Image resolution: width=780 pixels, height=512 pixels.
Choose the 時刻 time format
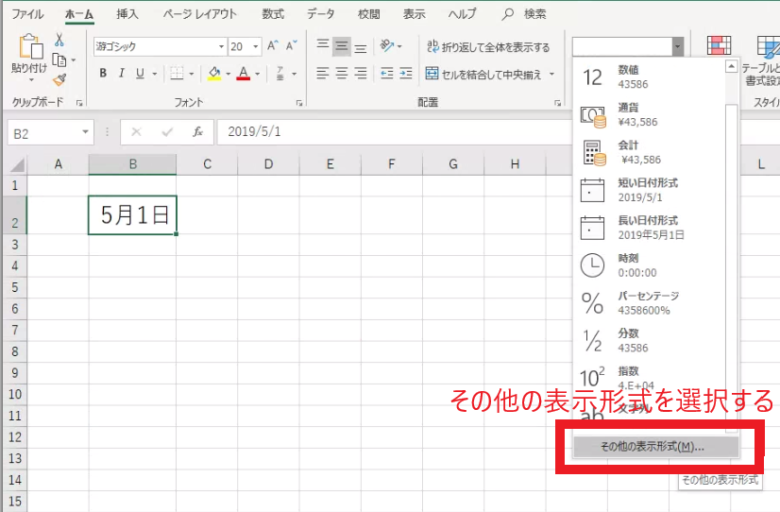coord(649,266)
